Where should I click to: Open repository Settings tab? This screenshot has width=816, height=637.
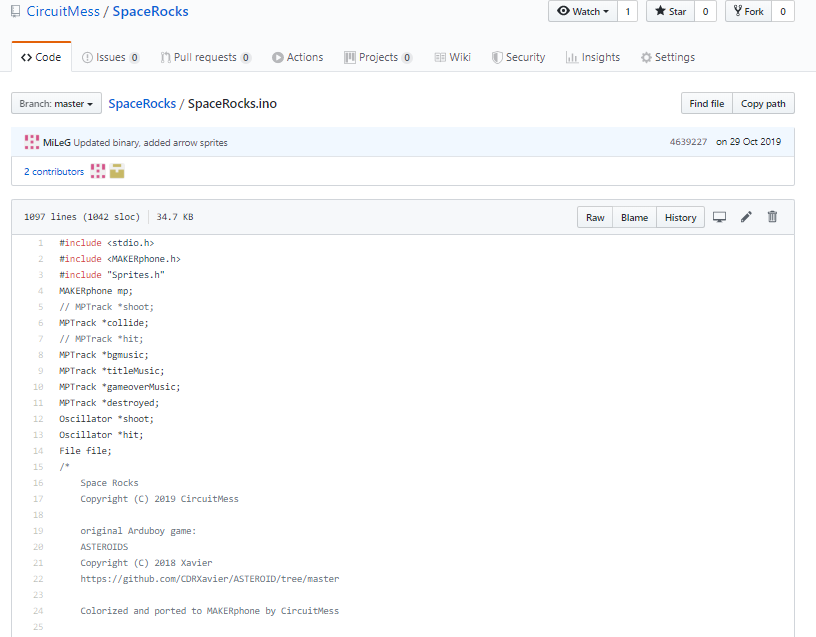coord(668,57)
